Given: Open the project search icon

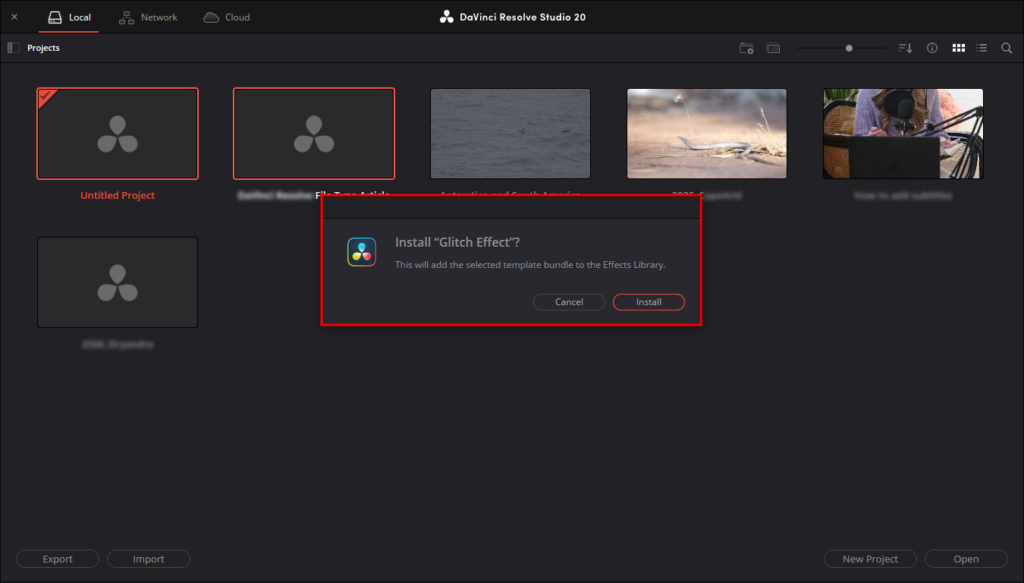Looking at the screenshot, I should point(1006,48).
